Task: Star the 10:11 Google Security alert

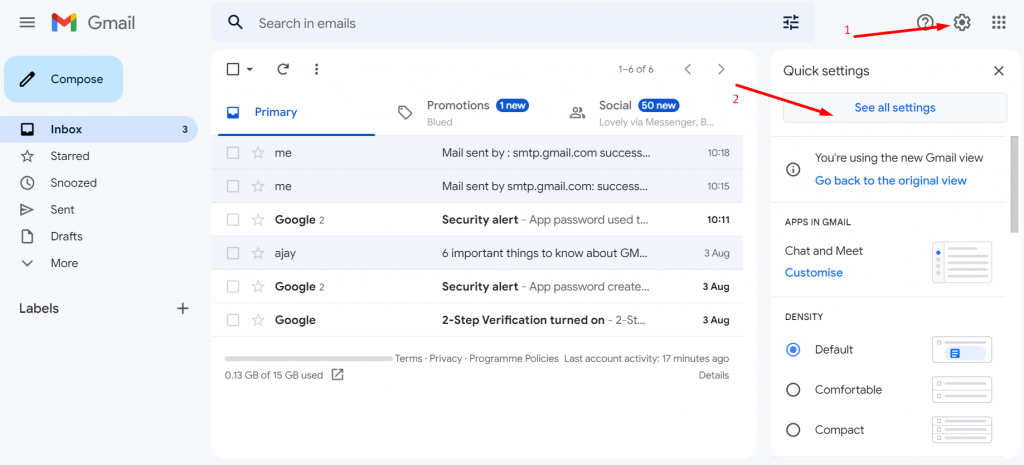Action: [258, 219]
